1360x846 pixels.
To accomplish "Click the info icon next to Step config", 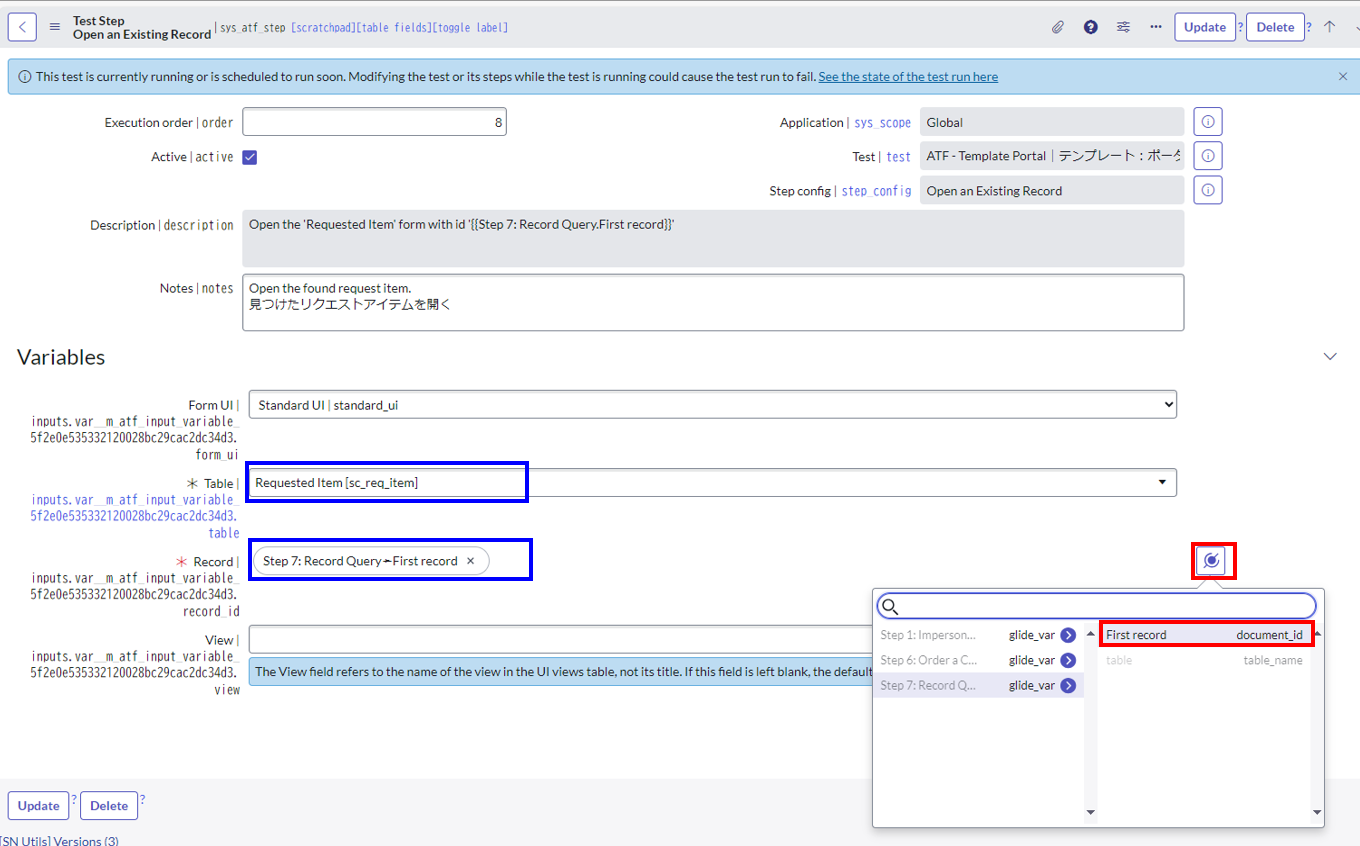I will pos(1207,190).
